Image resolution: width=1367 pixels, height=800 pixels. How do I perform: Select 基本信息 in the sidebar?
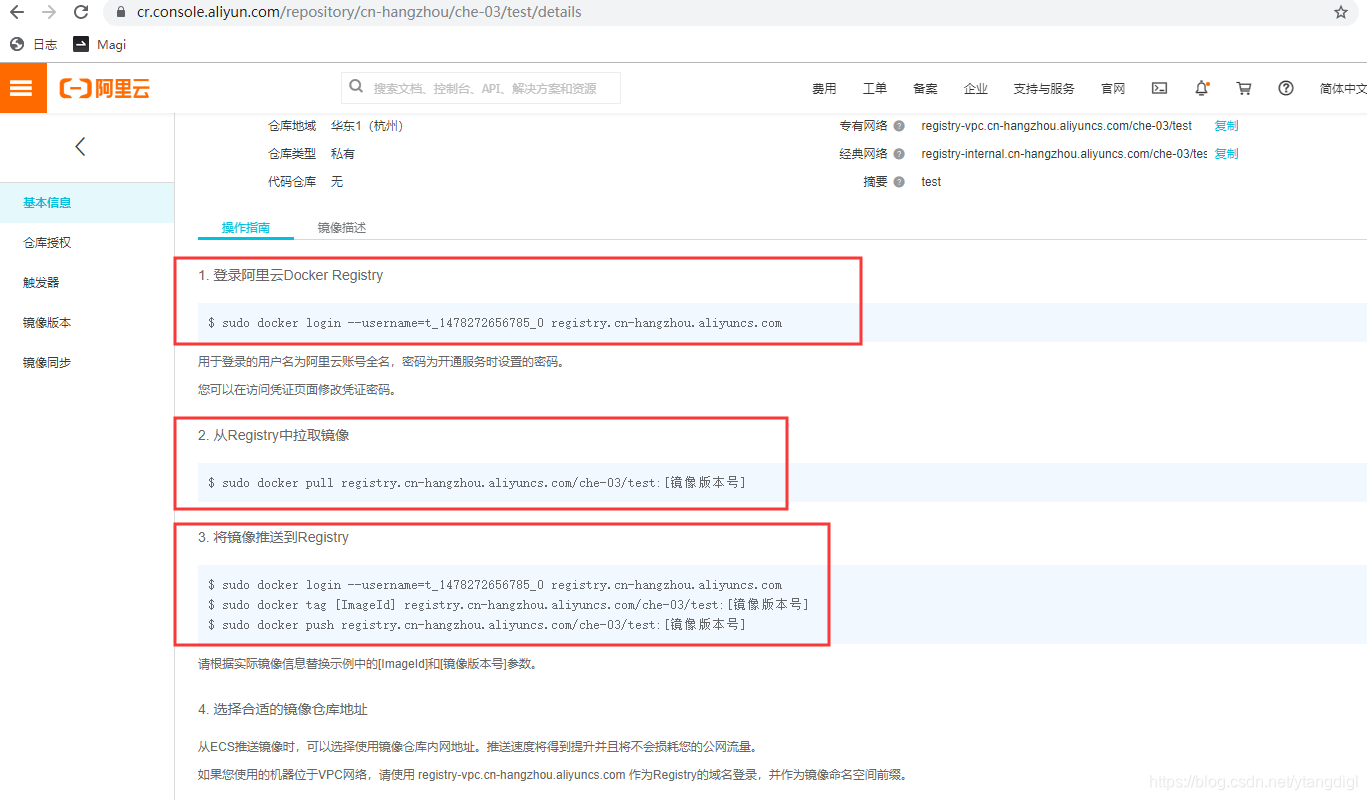click(87, 202)
